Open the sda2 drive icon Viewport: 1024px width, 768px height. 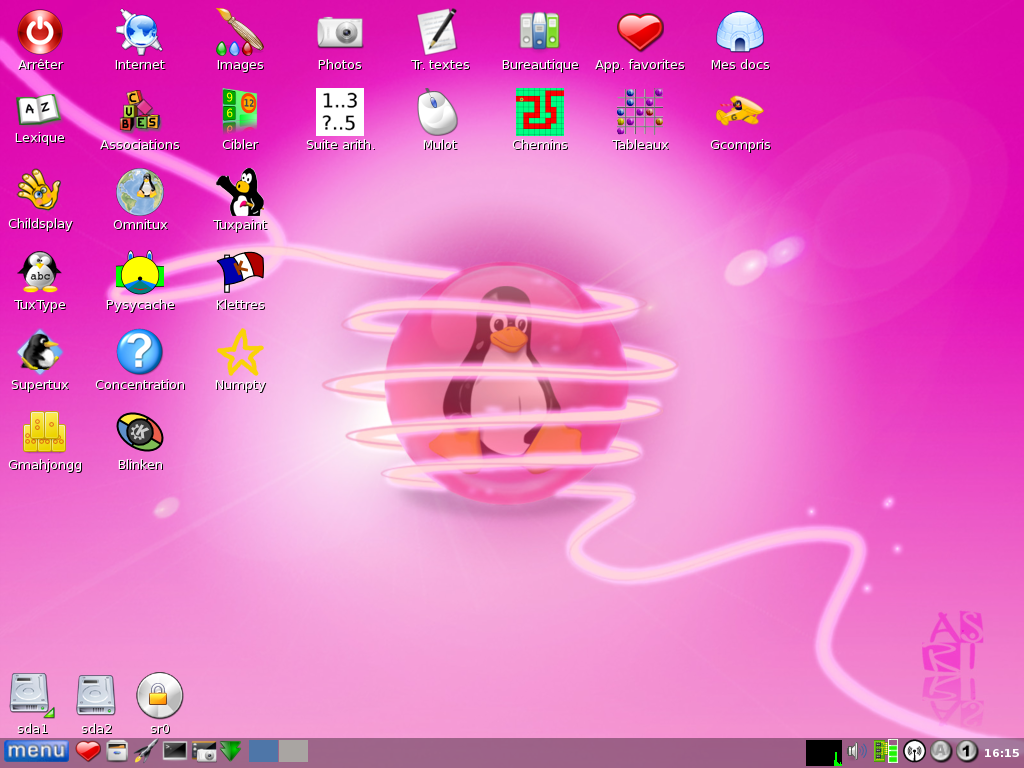point(96,695)
